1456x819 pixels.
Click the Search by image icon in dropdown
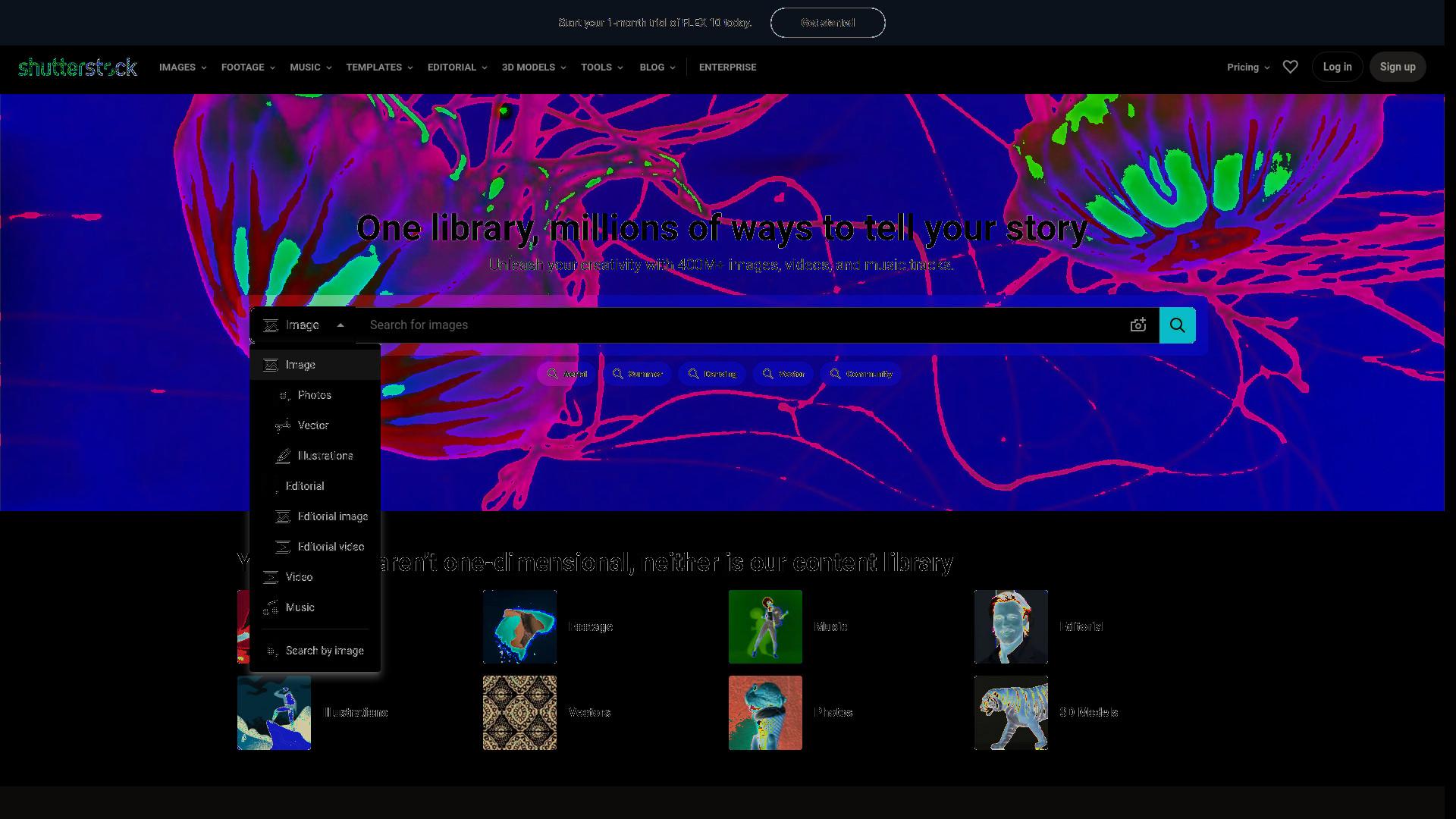(x=271, y=651)
